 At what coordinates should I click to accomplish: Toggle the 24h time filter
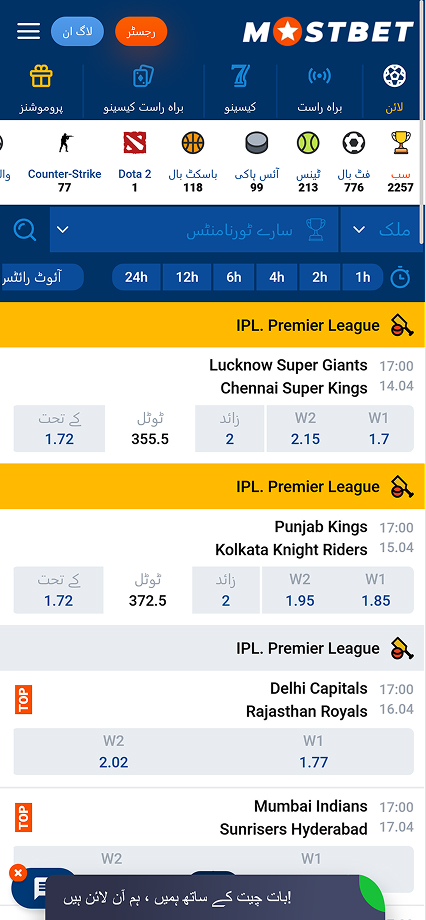pos(136,277)
